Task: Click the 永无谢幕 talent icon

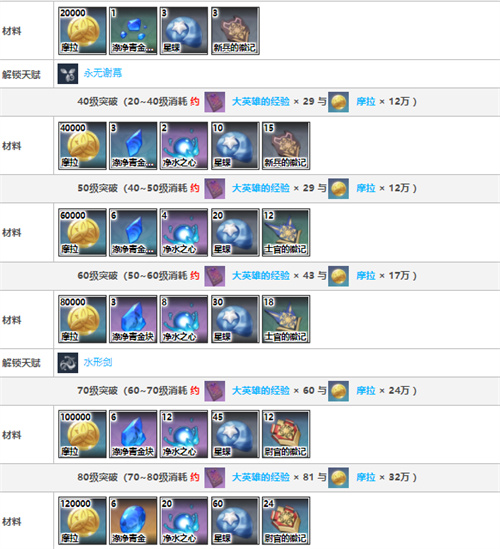Action: [x=68, y=74]
